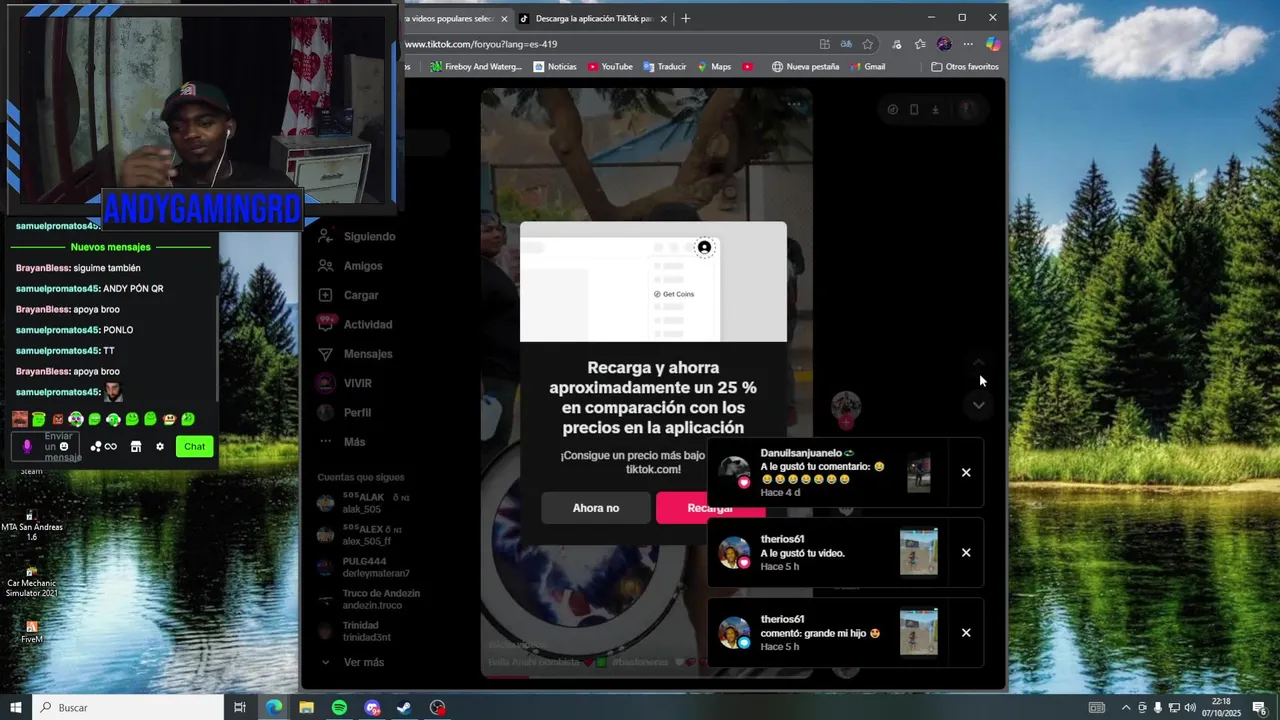
Task: Select the first face photo emote
Action: coord(20,419)
